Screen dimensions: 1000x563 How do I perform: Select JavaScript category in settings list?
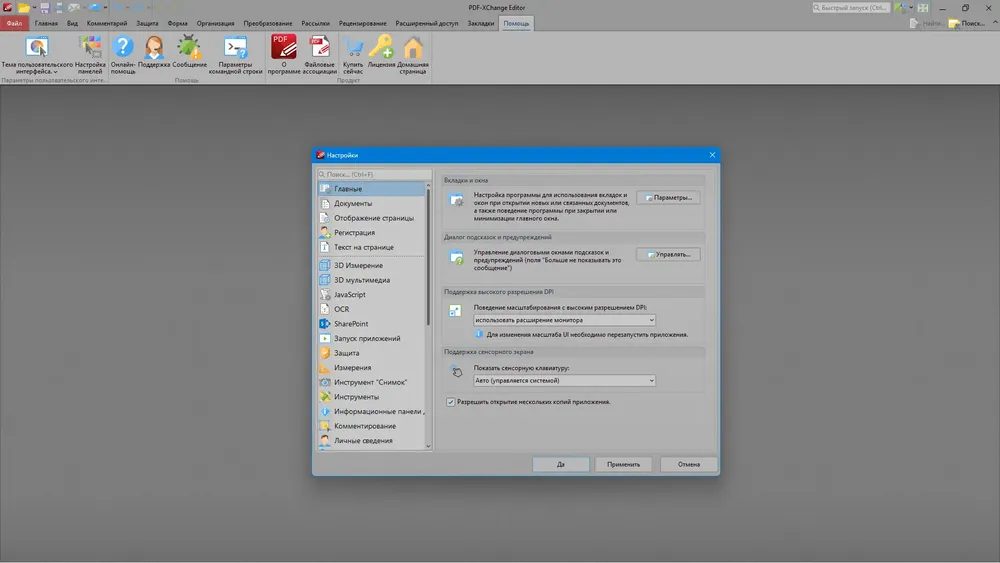pos(349,295)
